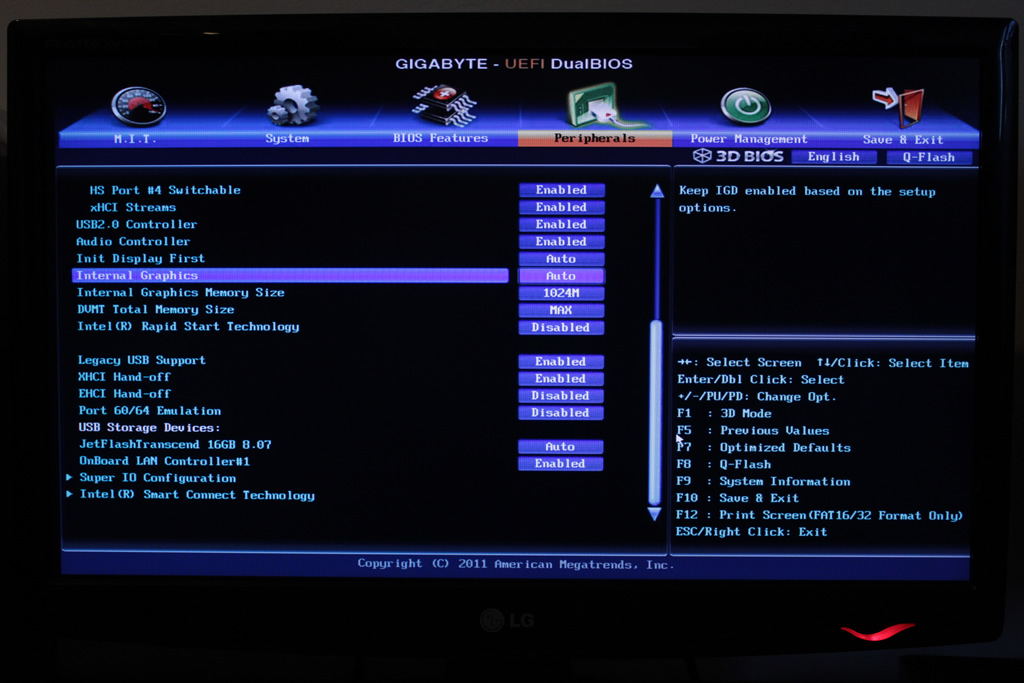
Task: Select the Port 60/64 Emulation label
Action: pyautogui.click(x=150, y=411)
